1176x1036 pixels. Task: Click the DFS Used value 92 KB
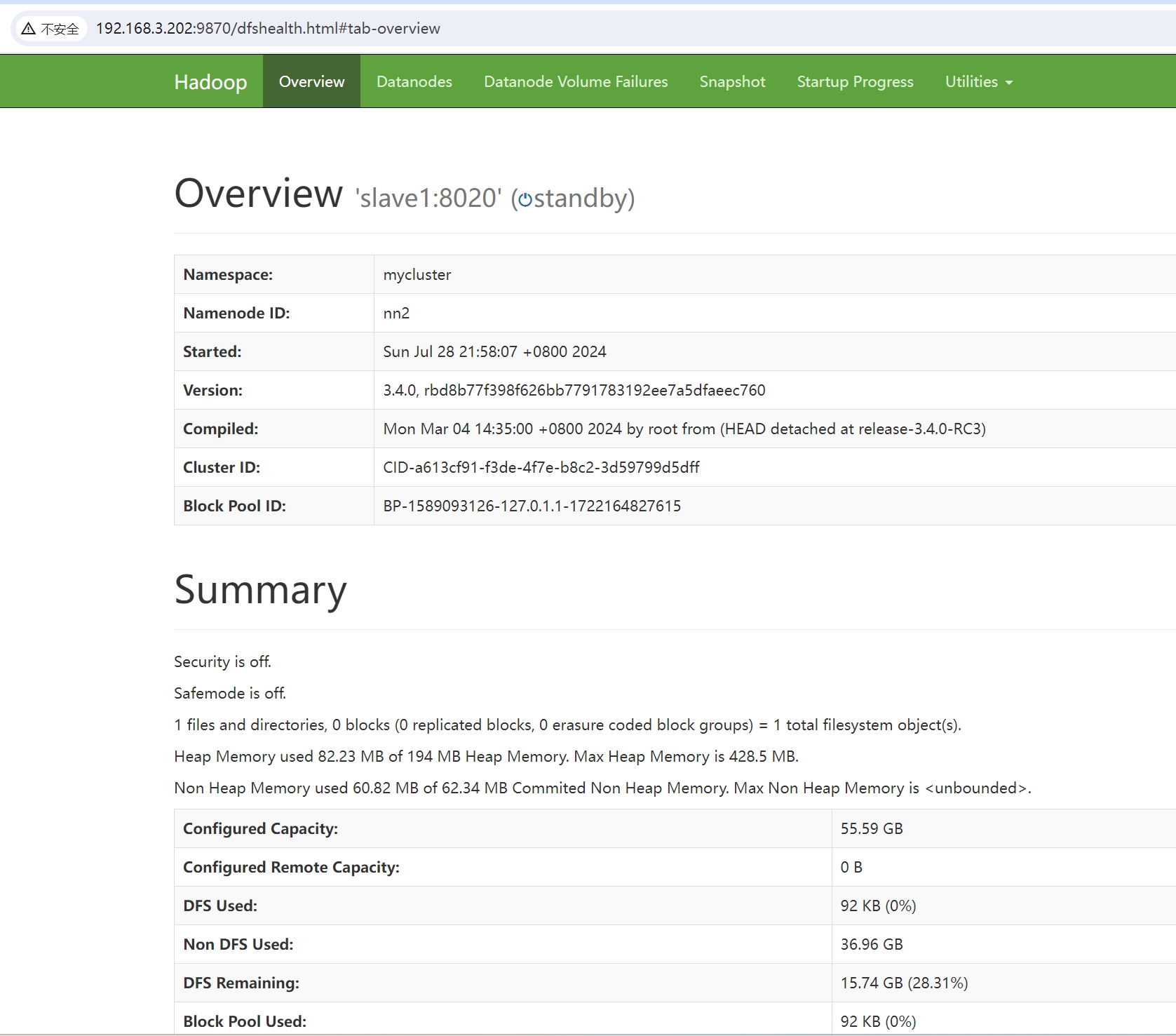[878, 906]
